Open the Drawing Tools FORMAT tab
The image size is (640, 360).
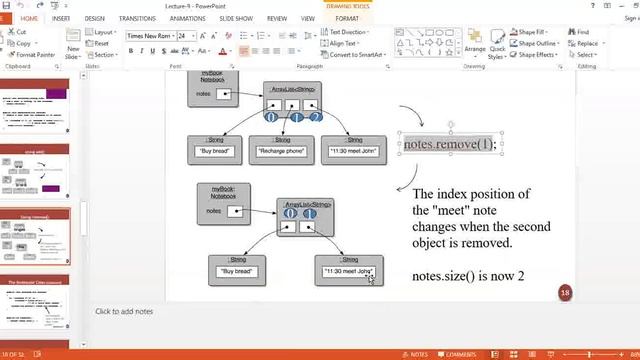coord(347,19)
